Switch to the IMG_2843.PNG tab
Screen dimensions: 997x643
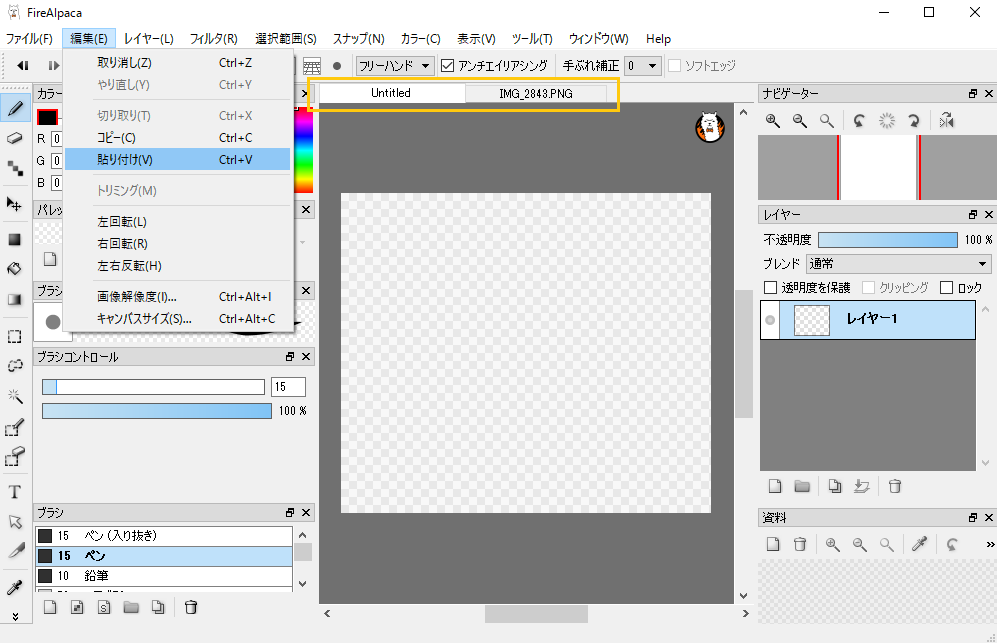pyautogui.click(x=535, y=93)
